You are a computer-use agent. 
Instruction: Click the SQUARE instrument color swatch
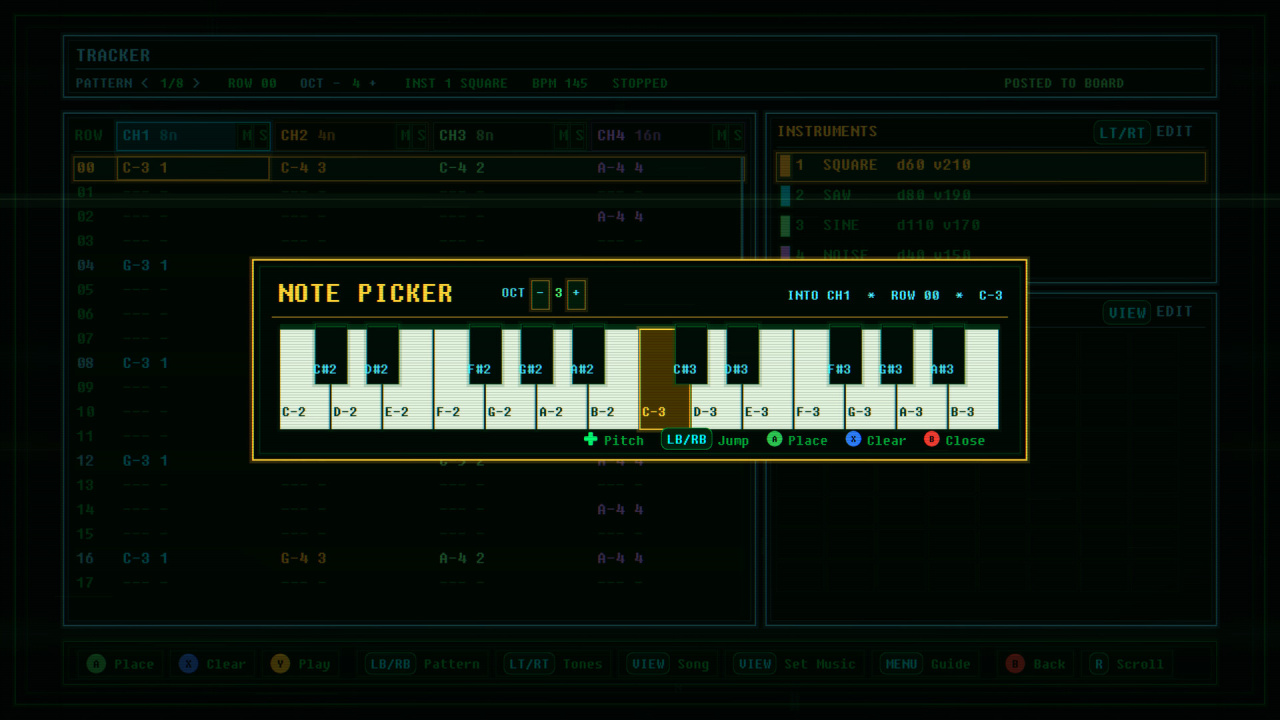[785, 166]
